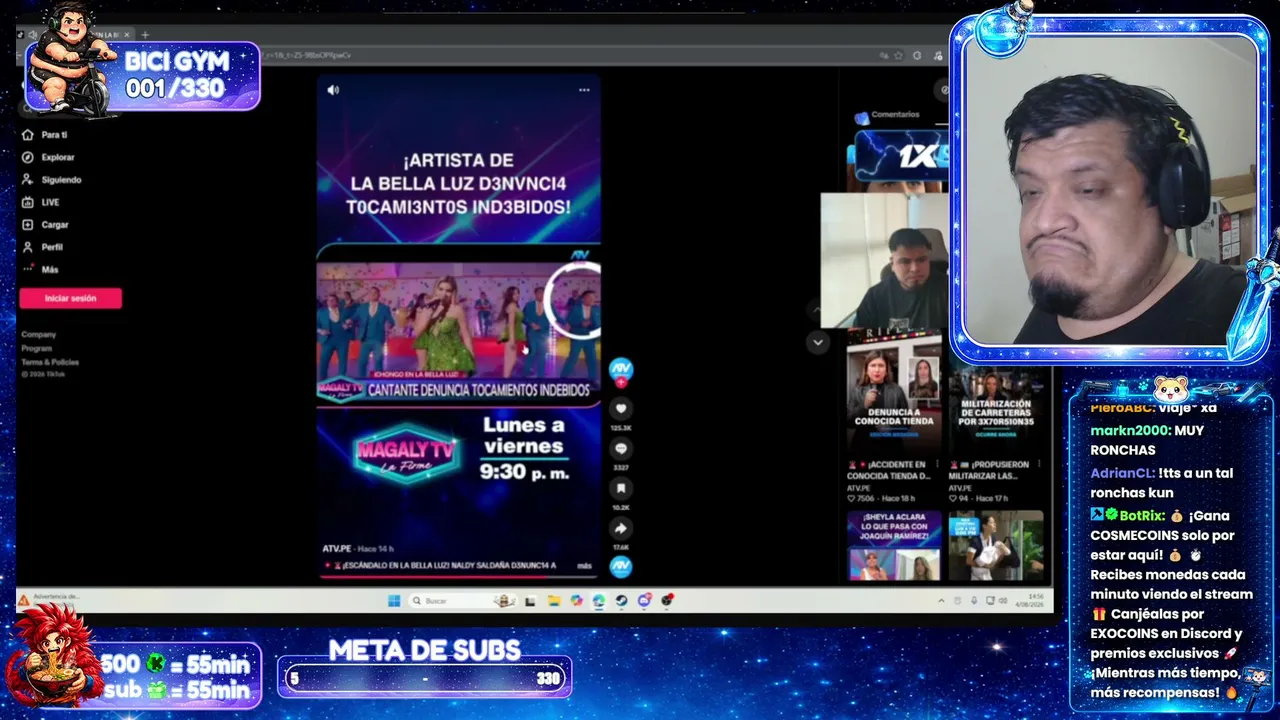Open 'Militarización de carreteras' video thumbnail
Screen dimensions: 1280x720
pyautogui.click(x=996, y=410)
